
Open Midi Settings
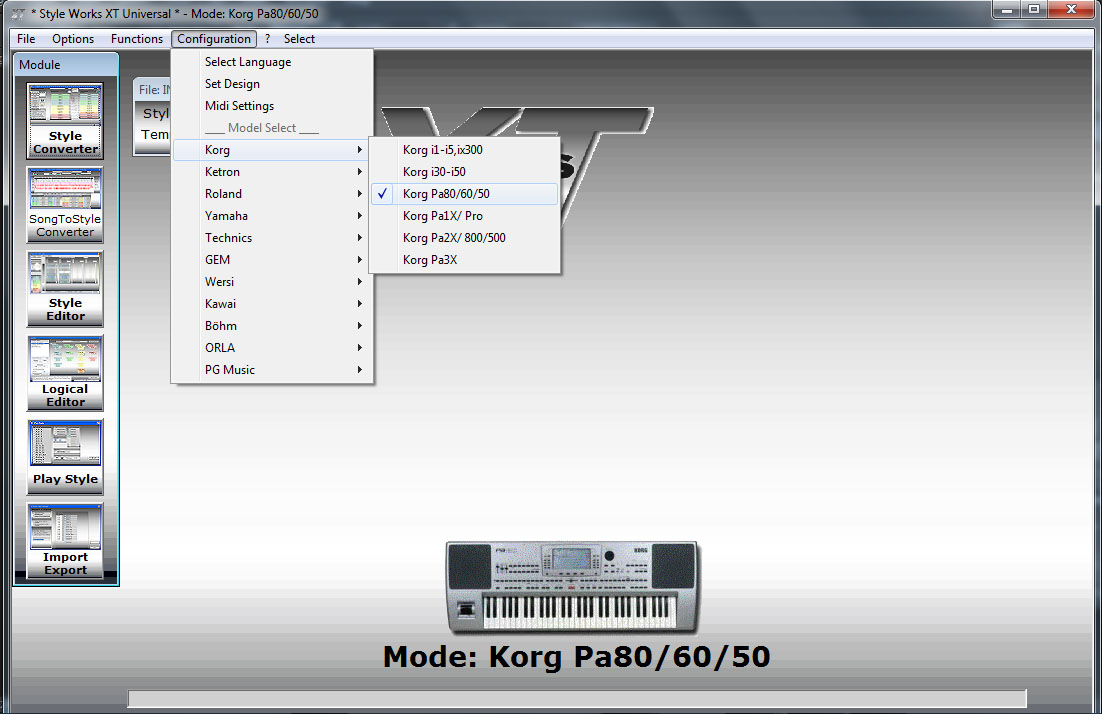[272, 105]
